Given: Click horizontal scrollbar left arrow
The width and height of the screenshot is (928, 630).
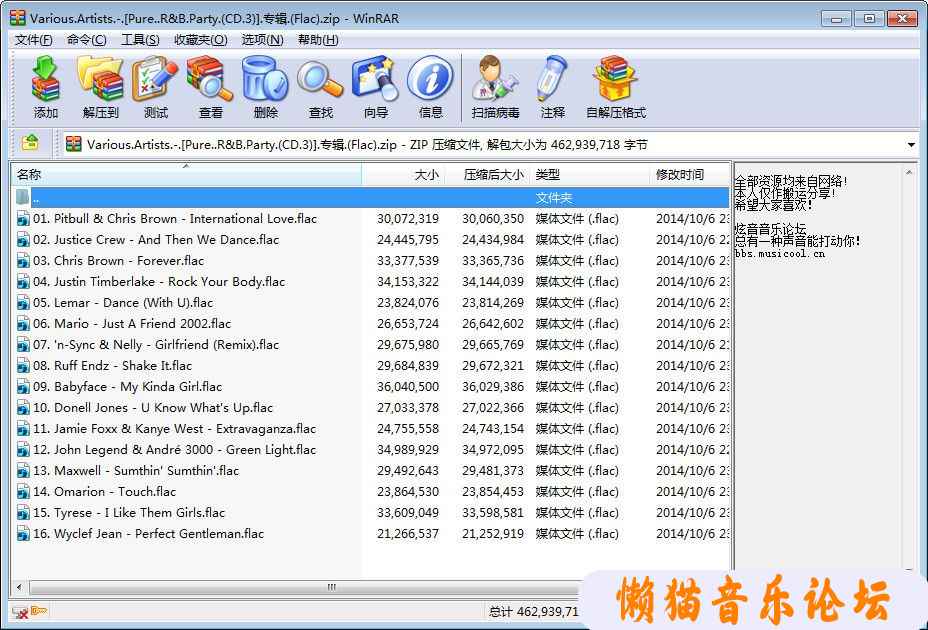Looking at the screenshot, I should coord(20,587).
